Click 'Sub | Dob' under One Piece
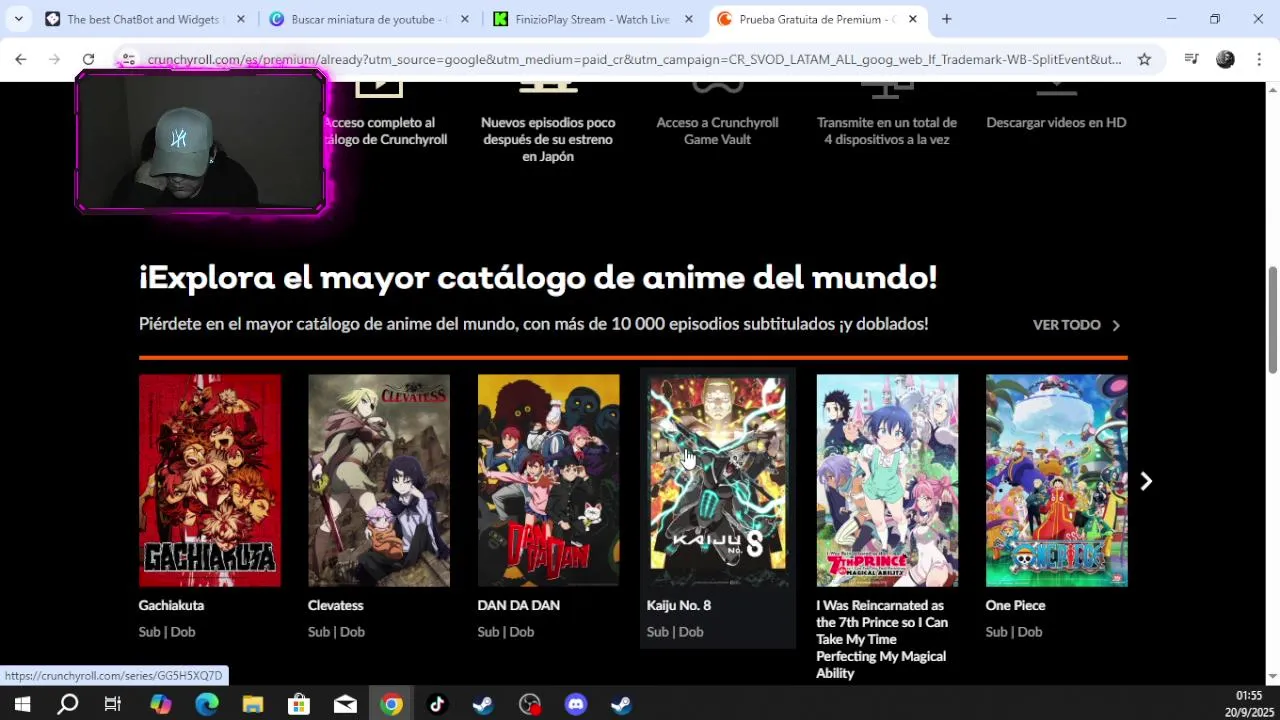The height and width of the screenshot is (720, 1280). tap(1014, 632)
